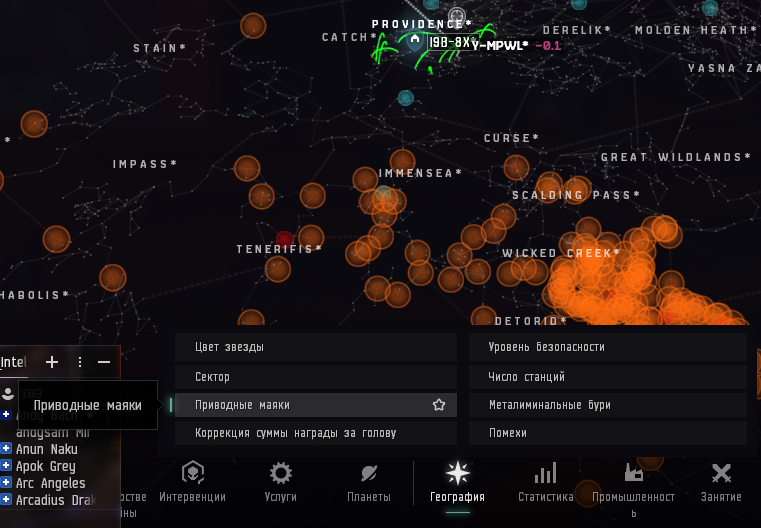
Task: Click the home station shield icon
Action: [415, 40]
